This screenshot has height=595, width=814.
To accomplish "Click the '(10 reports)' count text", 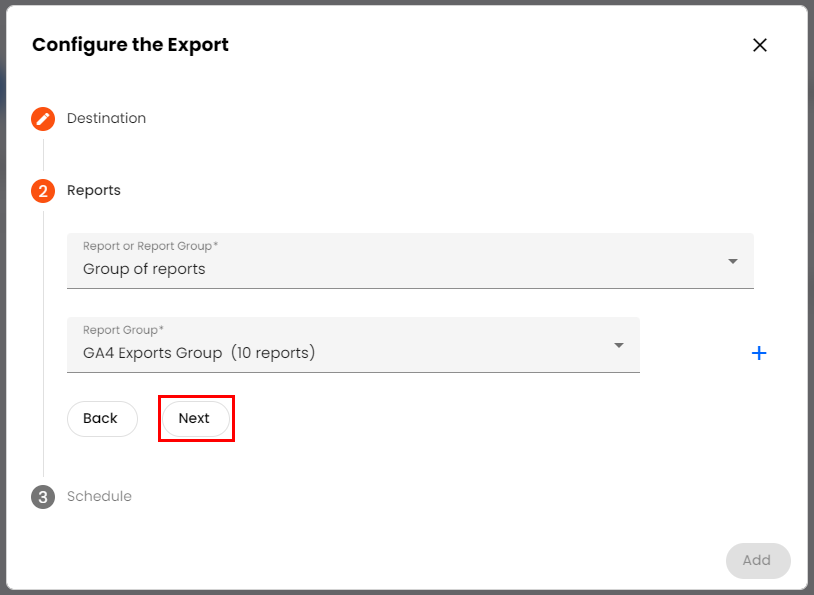I will pyautogui.click(x=272, y=353).
